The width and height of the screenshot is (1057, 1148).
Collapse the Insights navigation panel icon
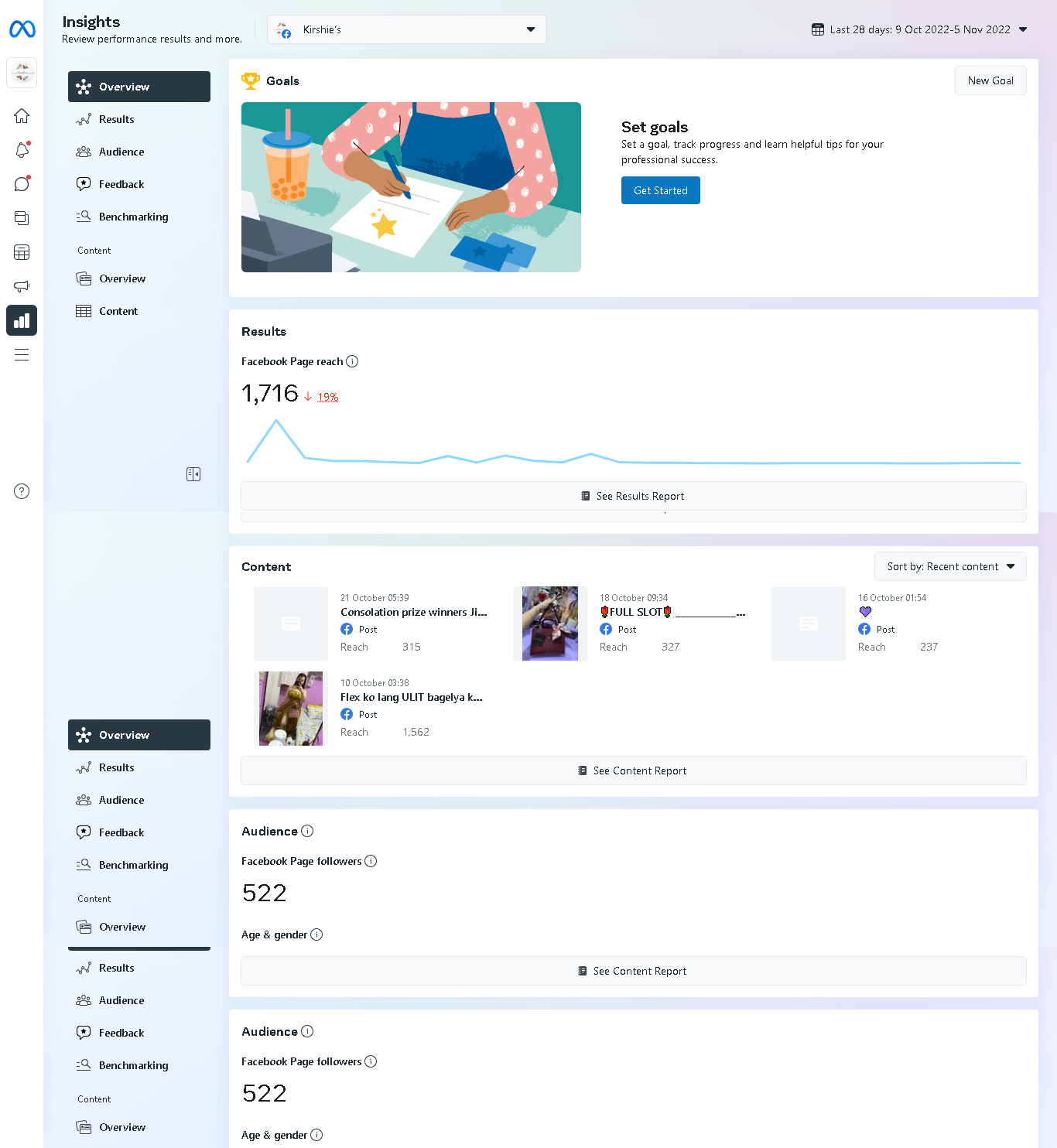[x=193, y=474]
